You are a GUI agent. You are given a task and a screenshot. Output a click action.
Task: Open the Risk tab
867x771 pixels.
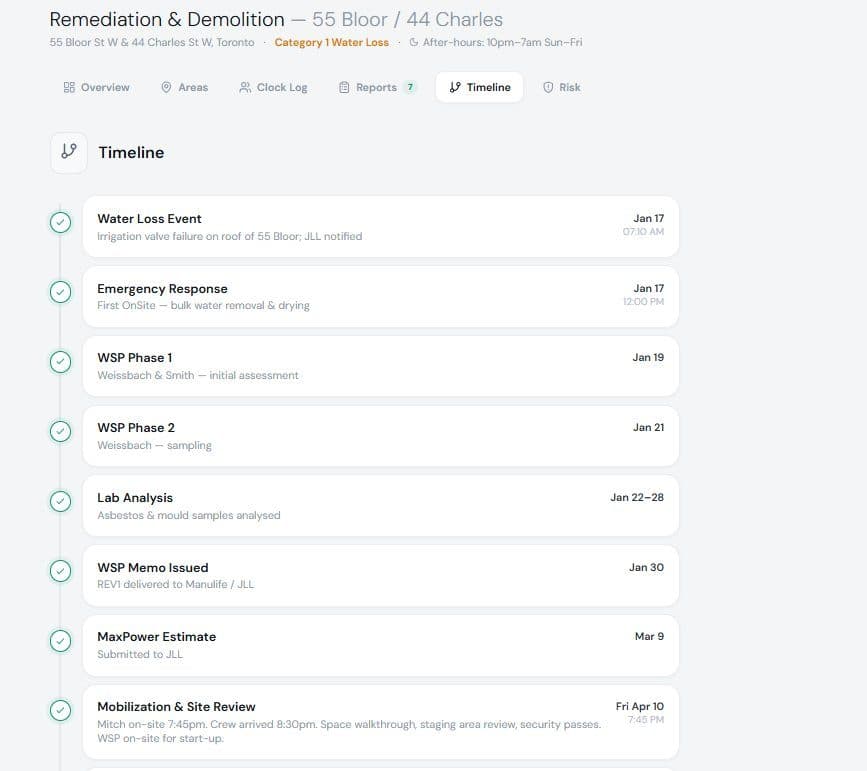coord(562,87)
